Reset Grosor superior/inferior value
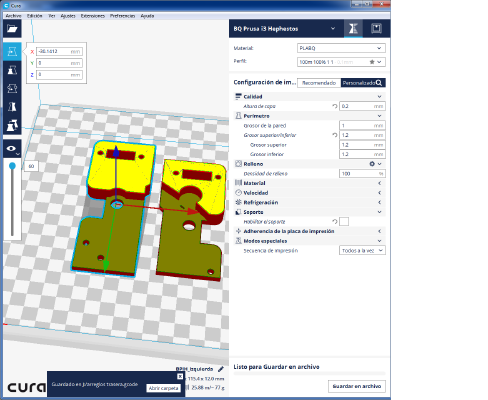The image size is (488, 400). (x=335, y=135)
